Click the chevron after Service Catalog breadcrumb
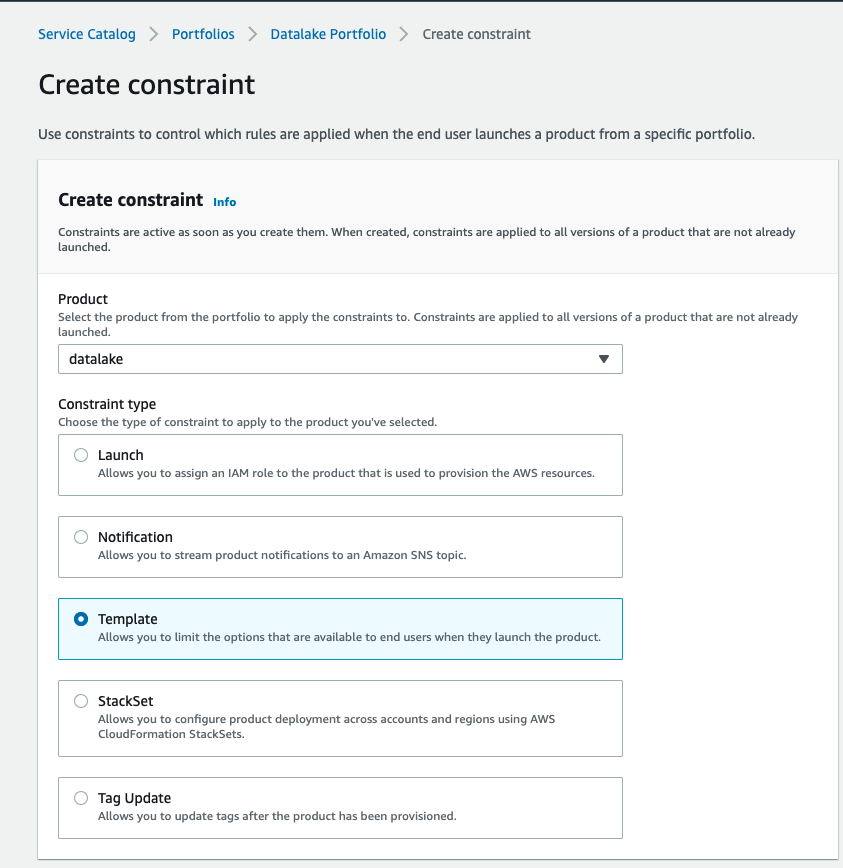The width and height of the screenshot is (843, 868). (x=154, y=34)
